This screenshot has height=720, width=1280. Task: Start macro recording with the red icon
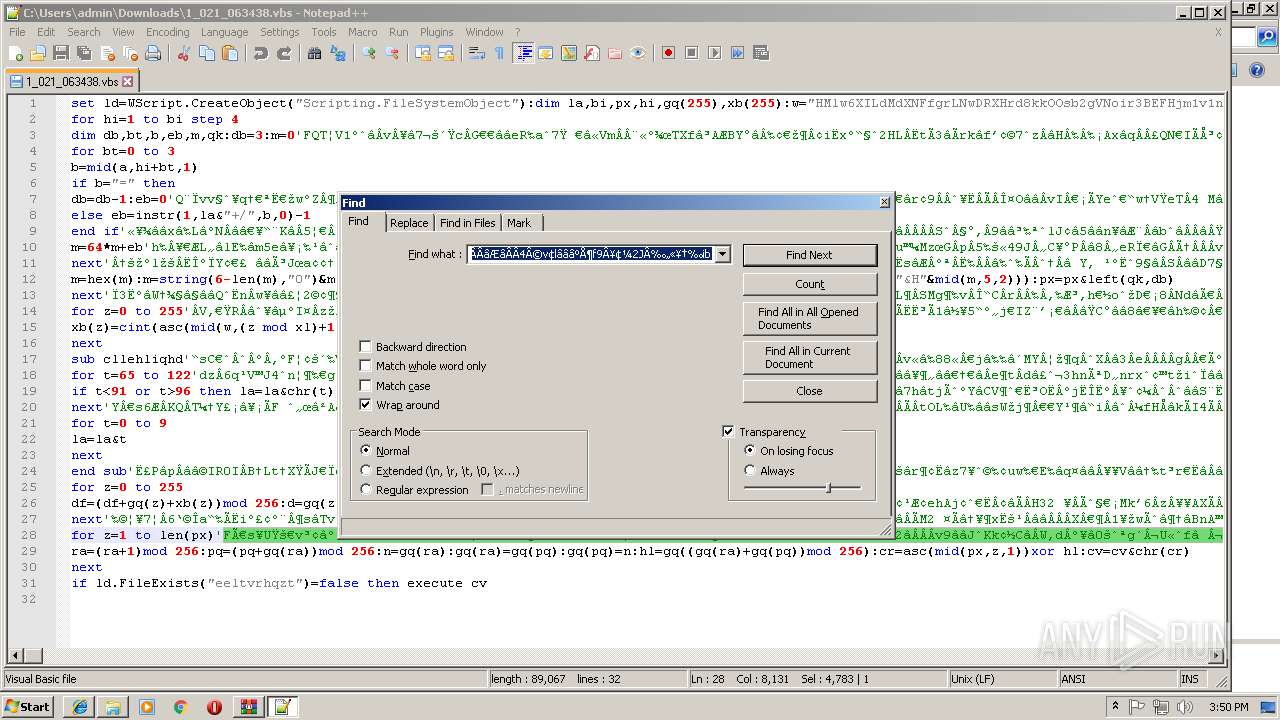click(668, 53)
